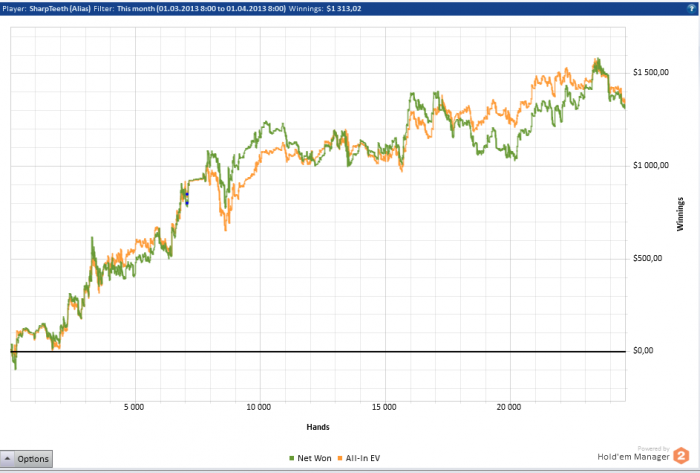Click the 20 000 hands axis label
Screen dimensions: 700x473
pos(508,407)
